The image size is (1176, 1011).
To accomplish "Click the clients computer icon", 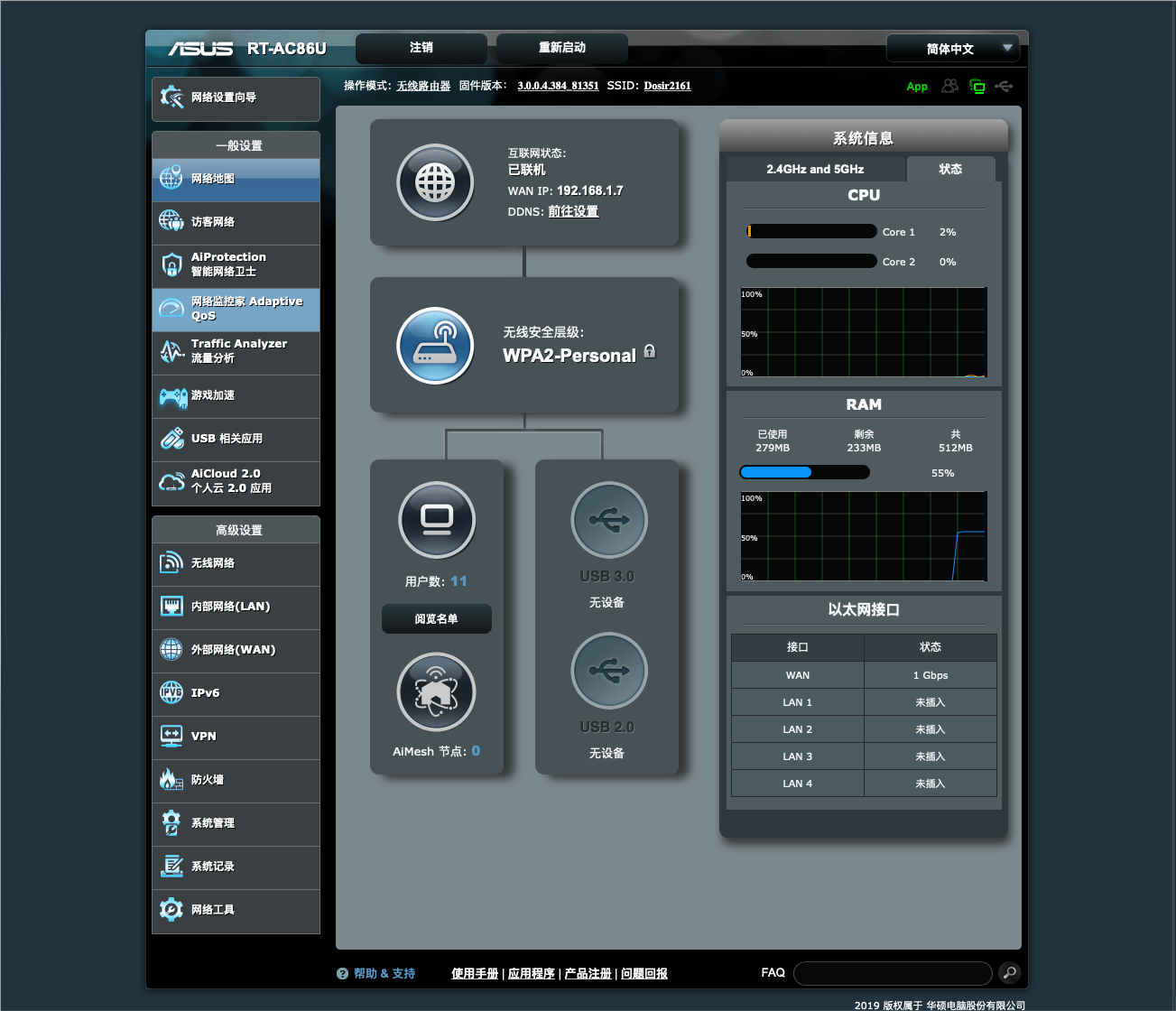I will pos(437,520).
